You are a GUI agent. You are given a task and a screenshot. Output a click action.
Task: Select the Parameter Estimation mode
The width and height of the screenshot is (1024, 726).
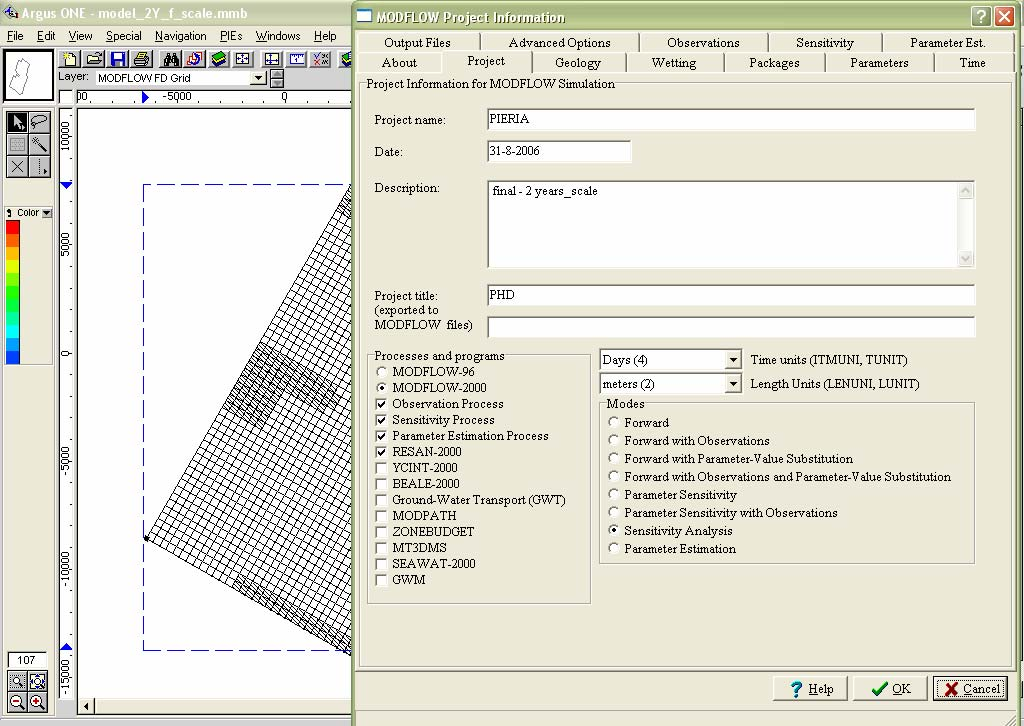click(613, 548)
